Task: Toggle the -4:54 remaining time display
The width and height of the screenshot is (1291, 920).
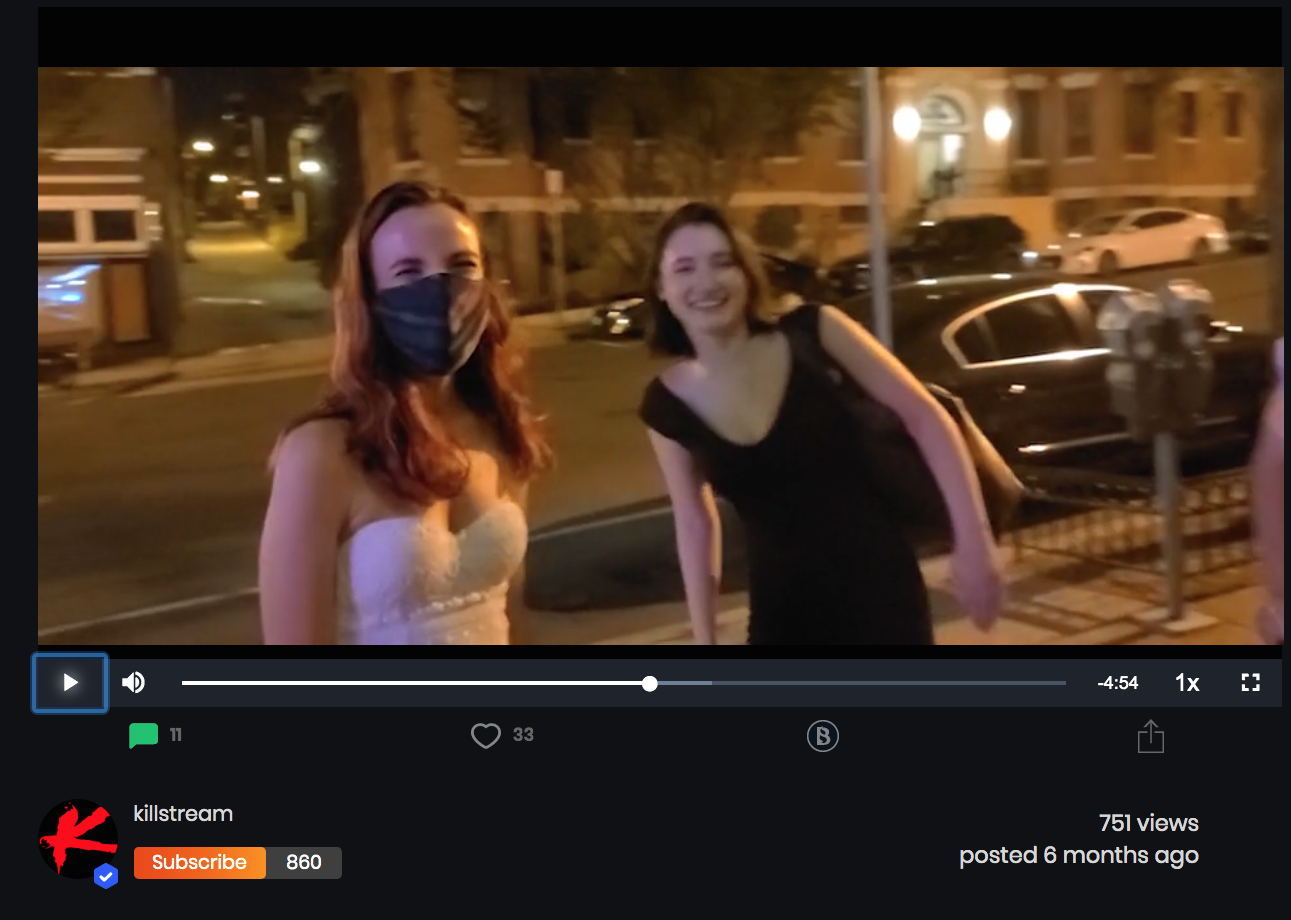Action: 1117,683
